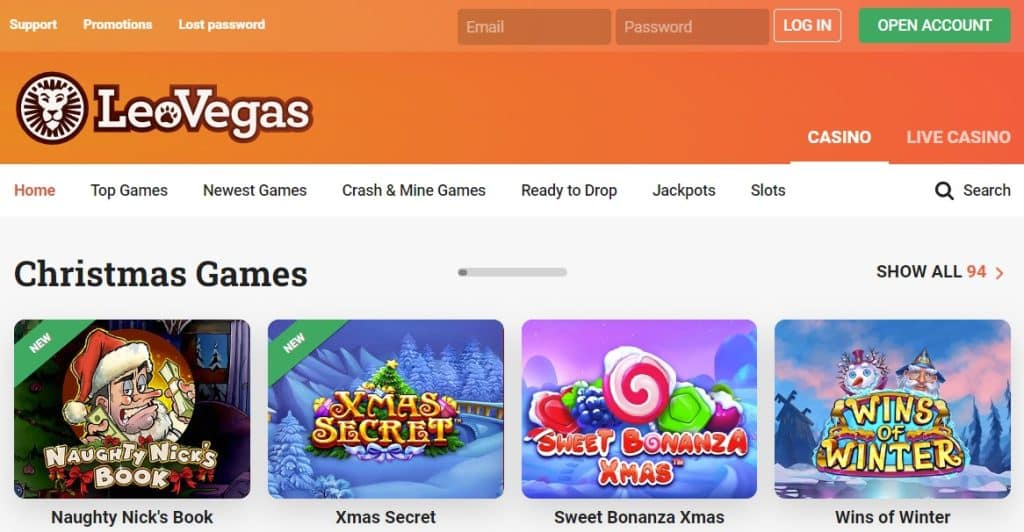This screenshot has height=532, width=1024.
Task: Open the Newest Games category
Action: [x=255, y=191]
